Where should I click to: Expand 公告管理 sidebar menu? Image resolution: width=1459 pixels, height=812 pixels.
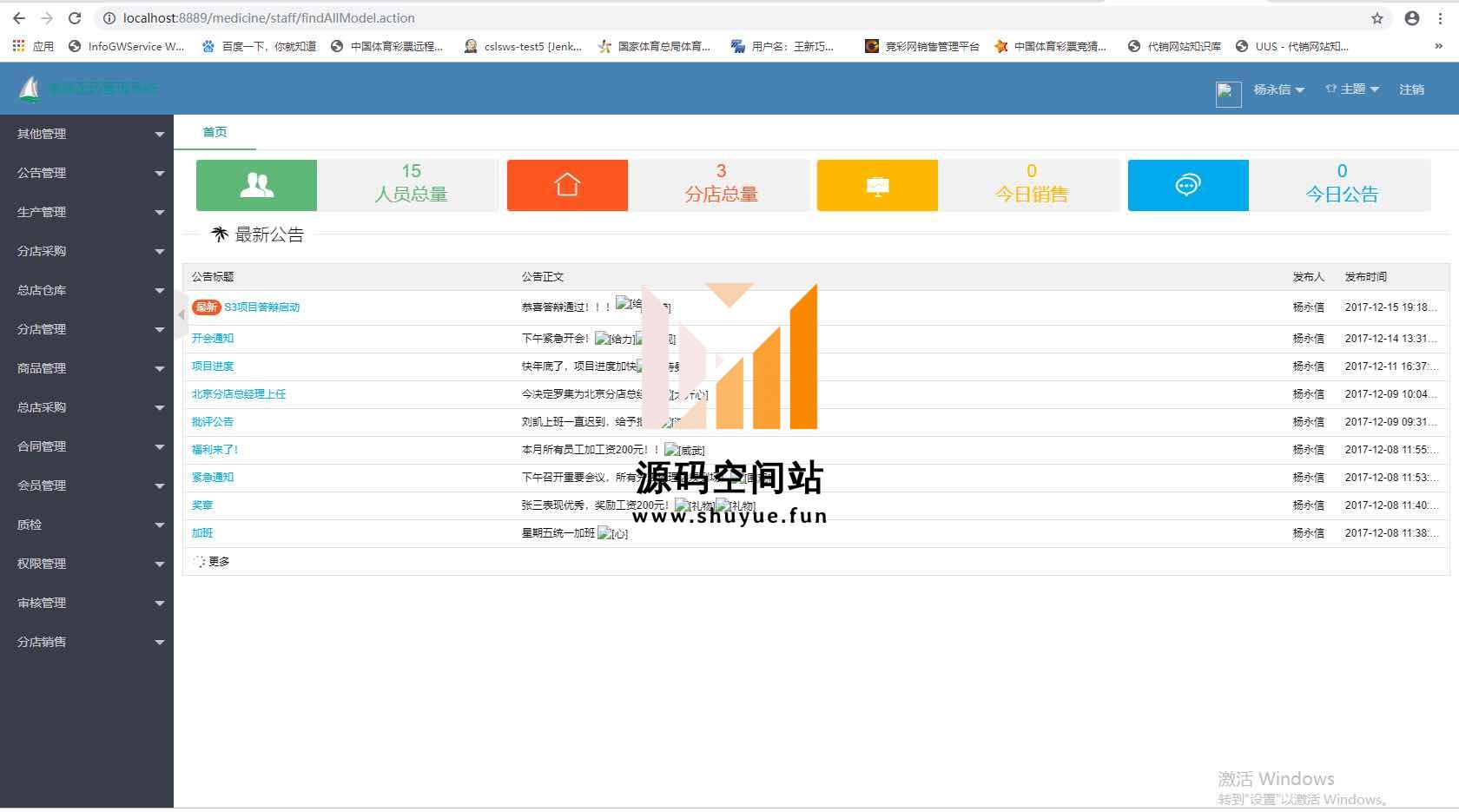(87, 173)
